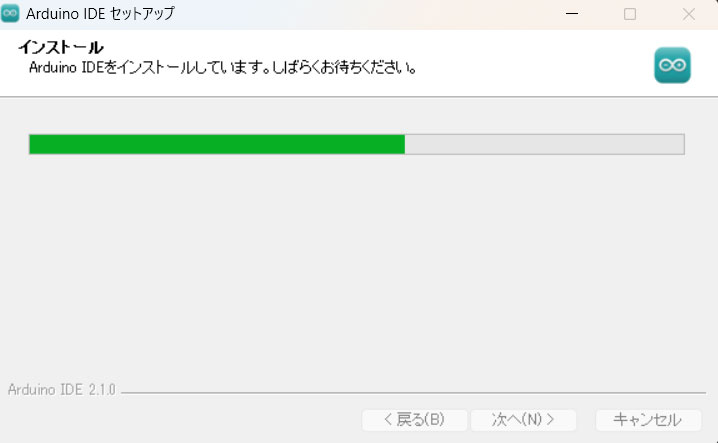Click the disabled maximize window button
This screenshot has width=718, height=443.
tap(630, 14)
